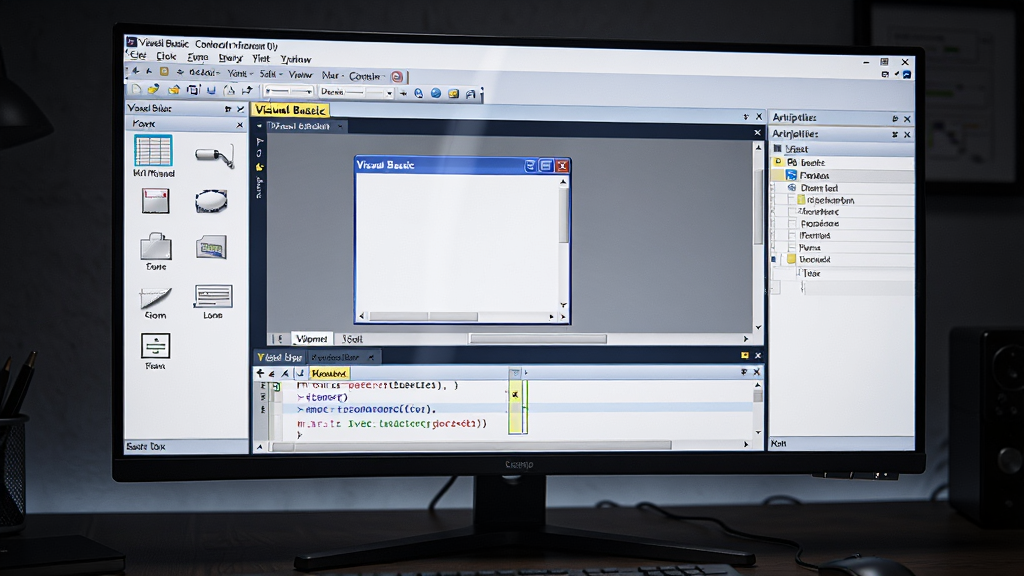
Task: Open the 'Yyriow' menu in menu bar
Action: click(296, 59)
